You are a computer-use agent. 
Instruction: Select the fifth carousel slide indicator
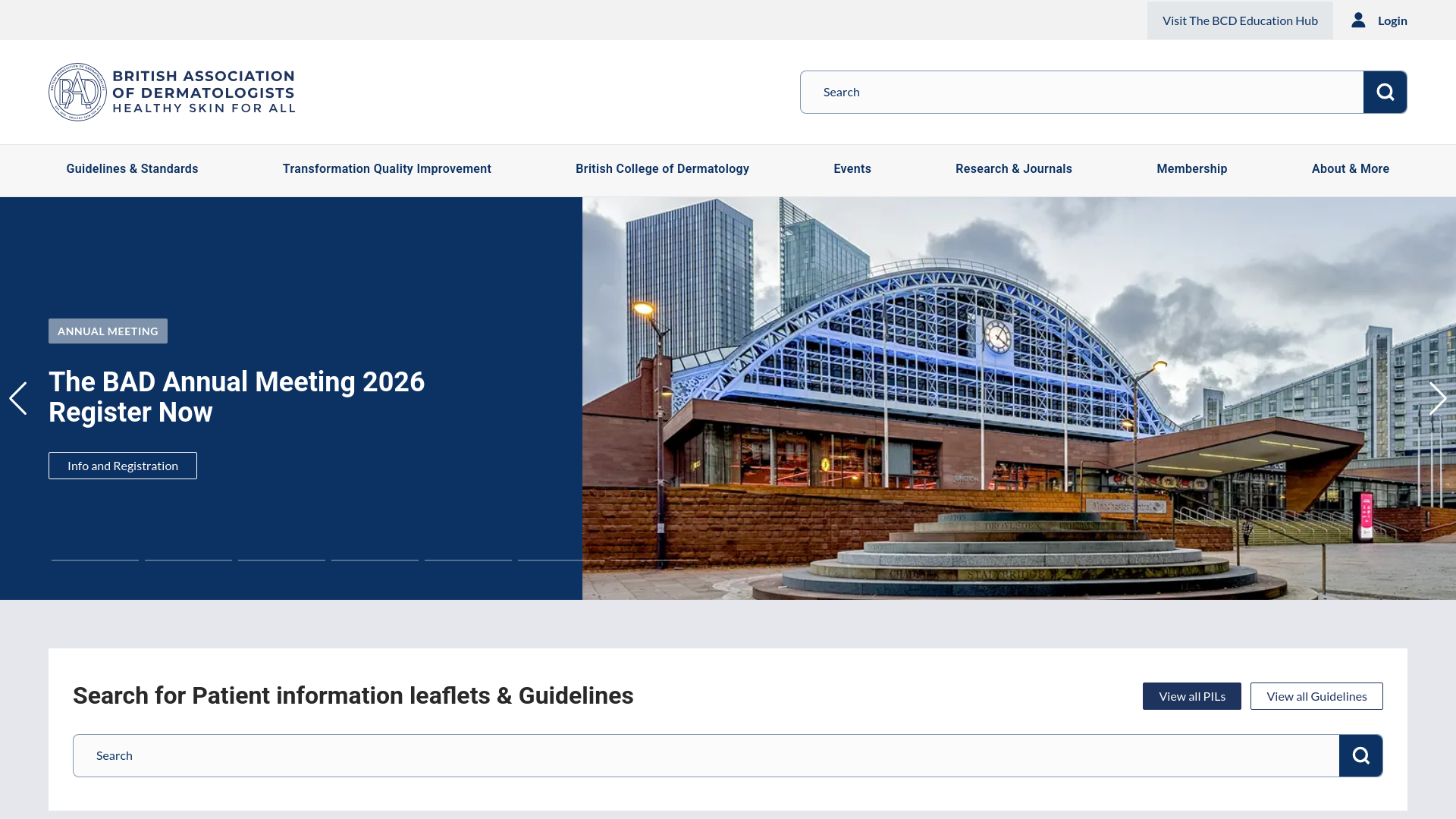pos(468,560)
